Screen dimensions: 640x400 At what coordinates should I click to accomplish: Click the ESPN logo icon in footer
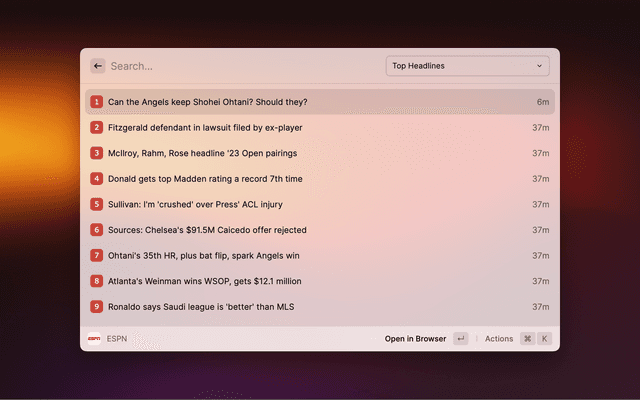click(94, 339)
